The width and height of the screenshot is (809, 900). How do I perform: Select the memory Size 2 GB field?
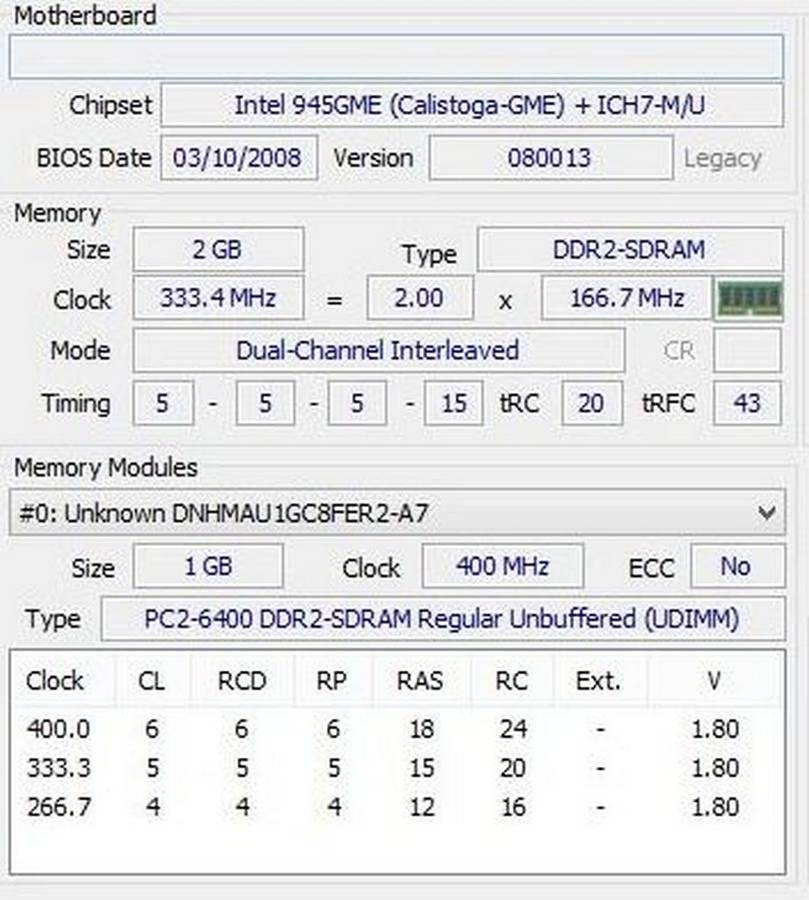click(x=217, y=250)
